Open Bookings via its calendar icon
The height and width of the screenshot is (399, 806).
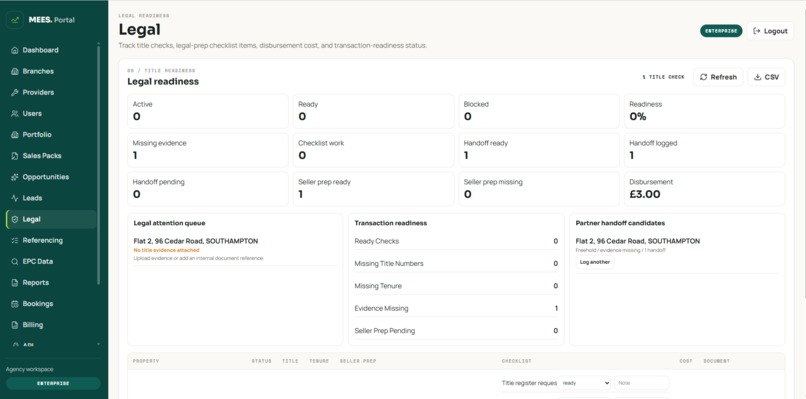point(14,304)
